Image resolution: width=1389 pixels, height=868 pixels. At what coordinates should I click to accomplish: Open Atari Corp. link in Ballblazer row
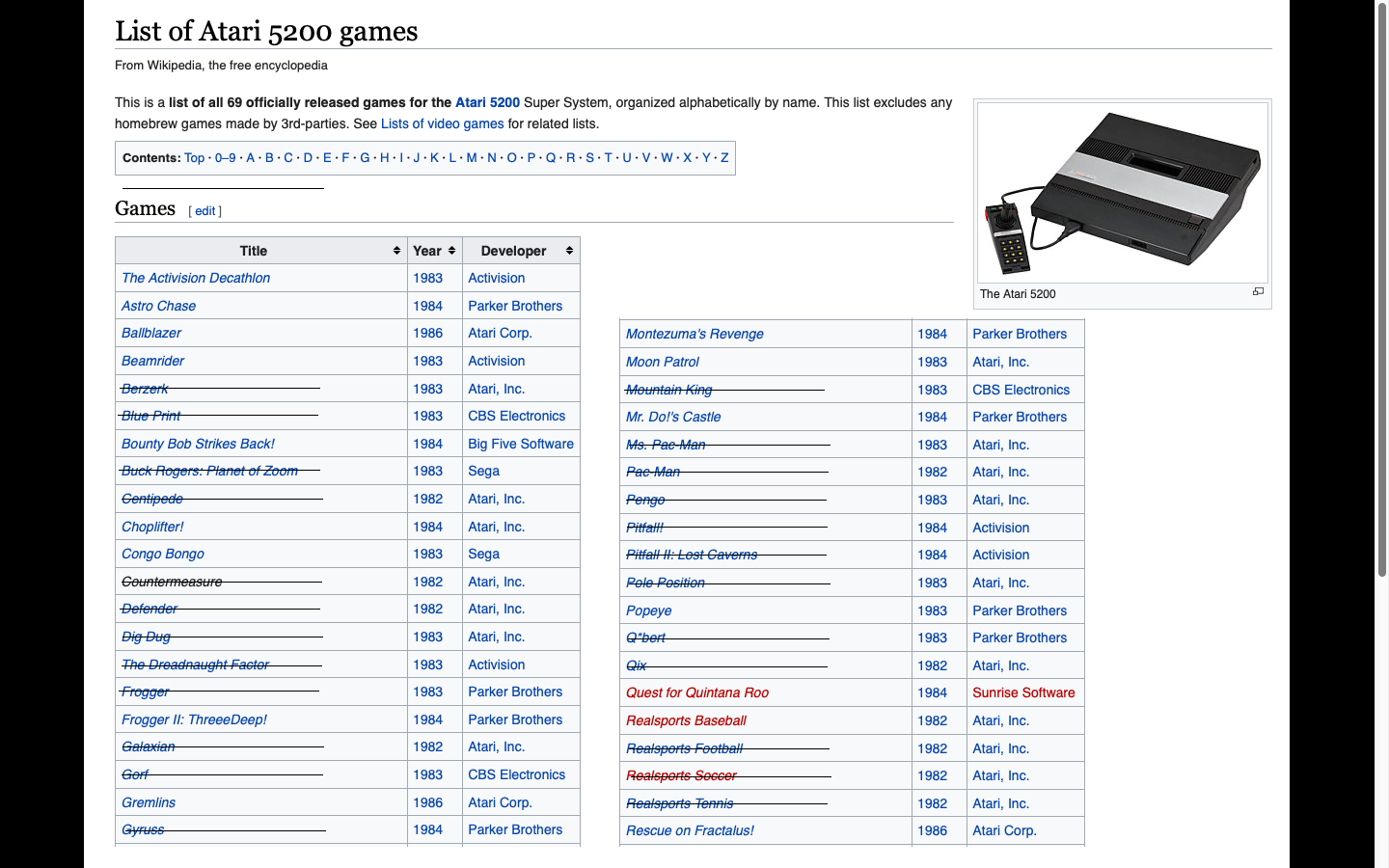coord(500,333)
